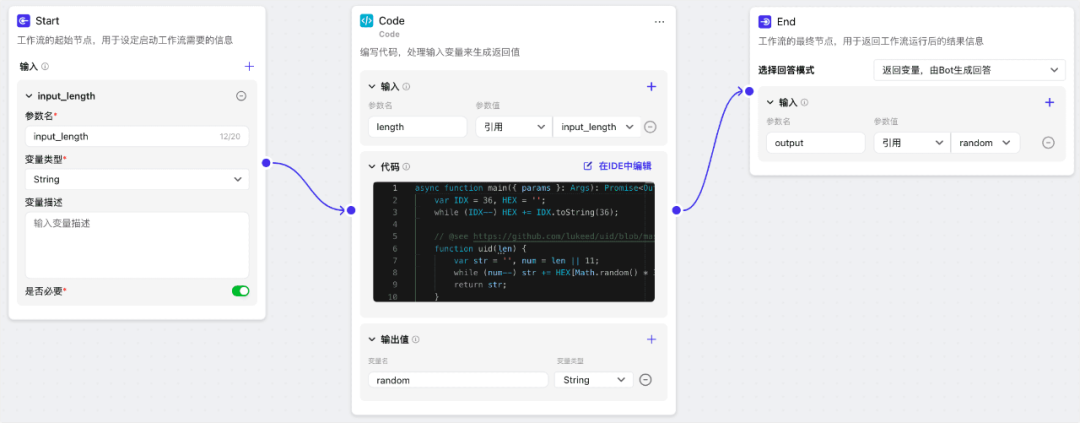The width and height of the screenshot is (1080, 423).
Task: Click the Code node output connection port
Action: [676, 210]
